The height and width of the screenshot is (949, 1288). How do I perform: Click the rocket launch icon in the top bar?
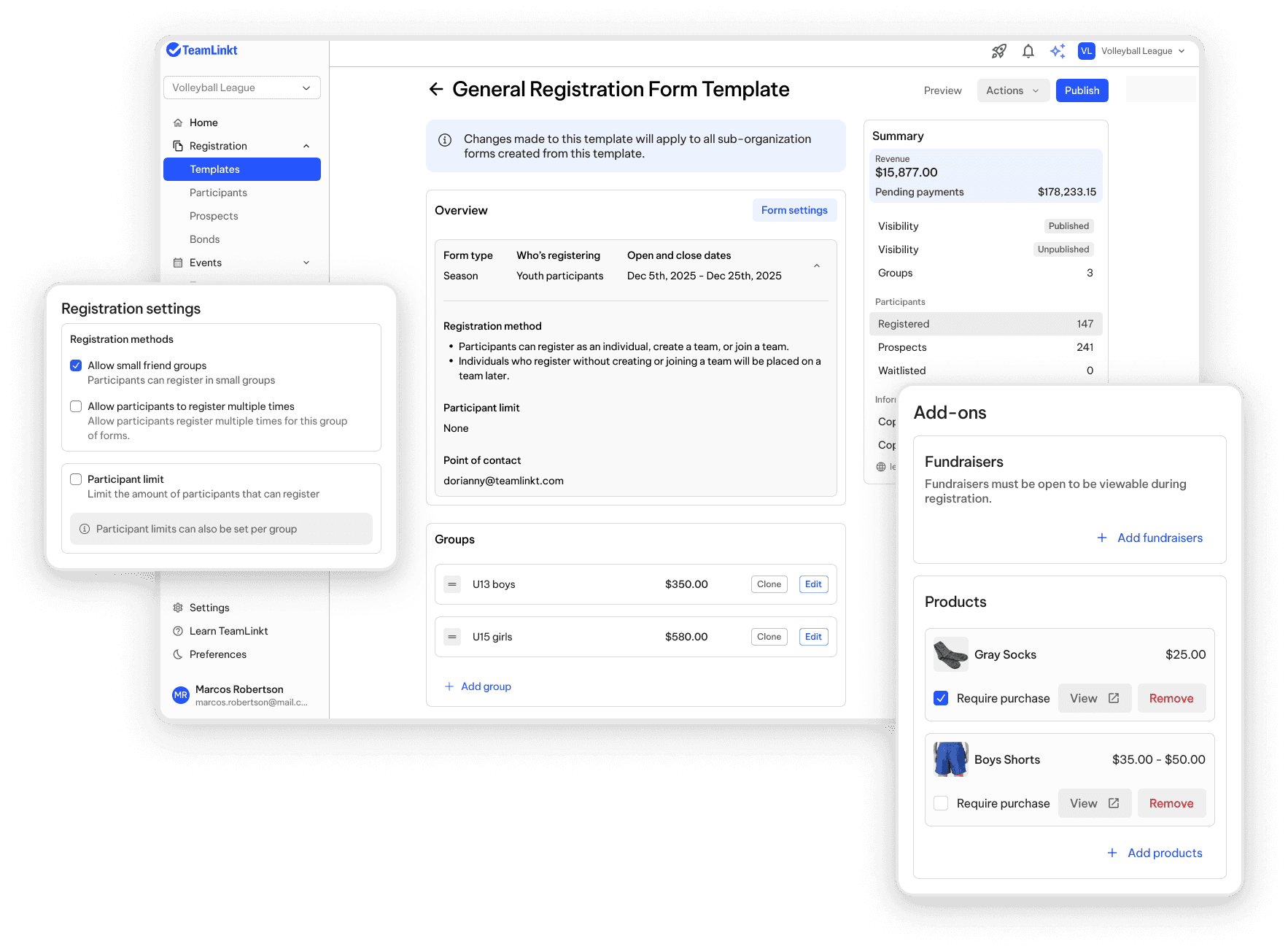pos(998,51)
